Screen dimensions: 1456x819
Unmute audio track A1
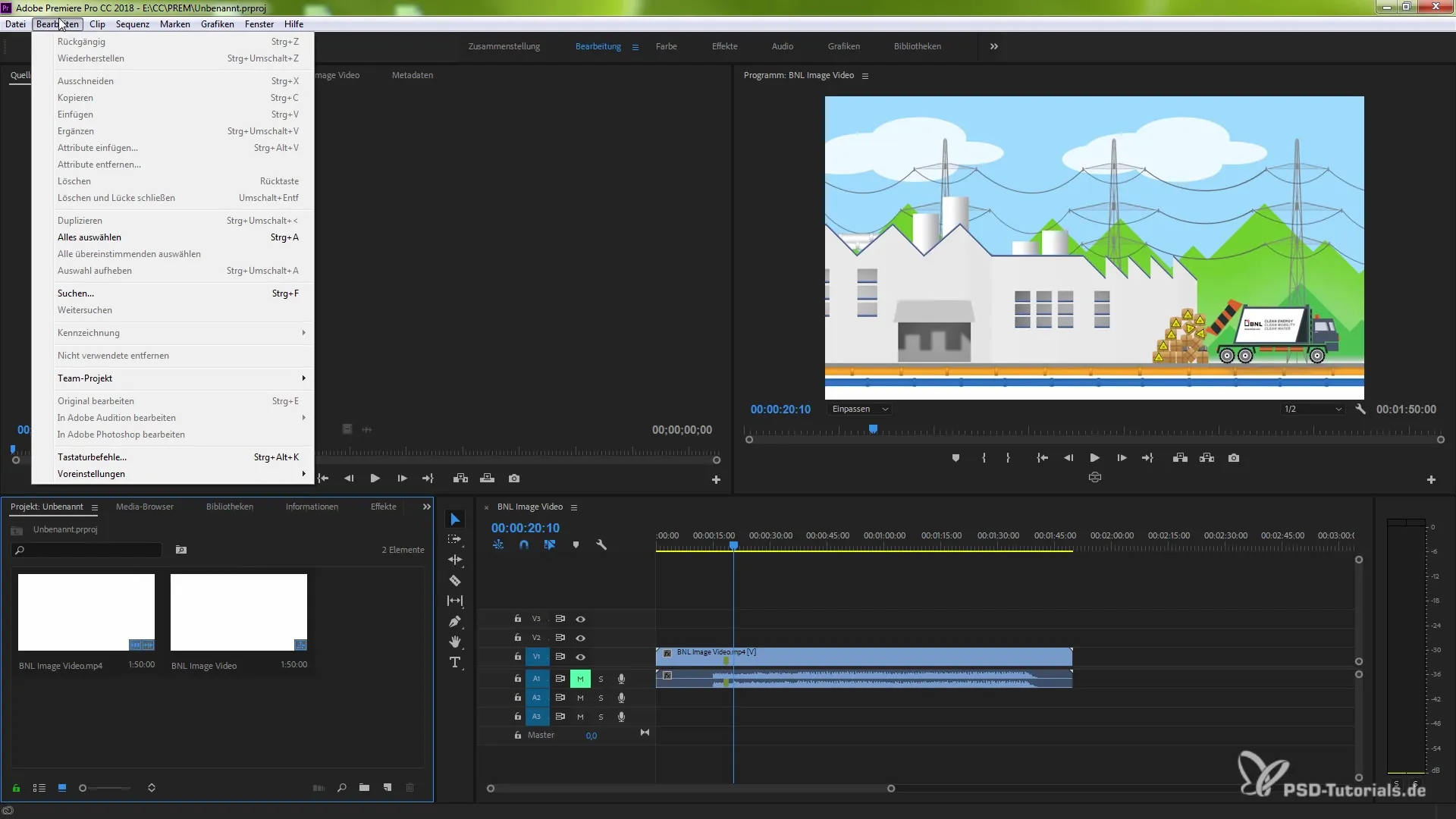click(580, 679)
